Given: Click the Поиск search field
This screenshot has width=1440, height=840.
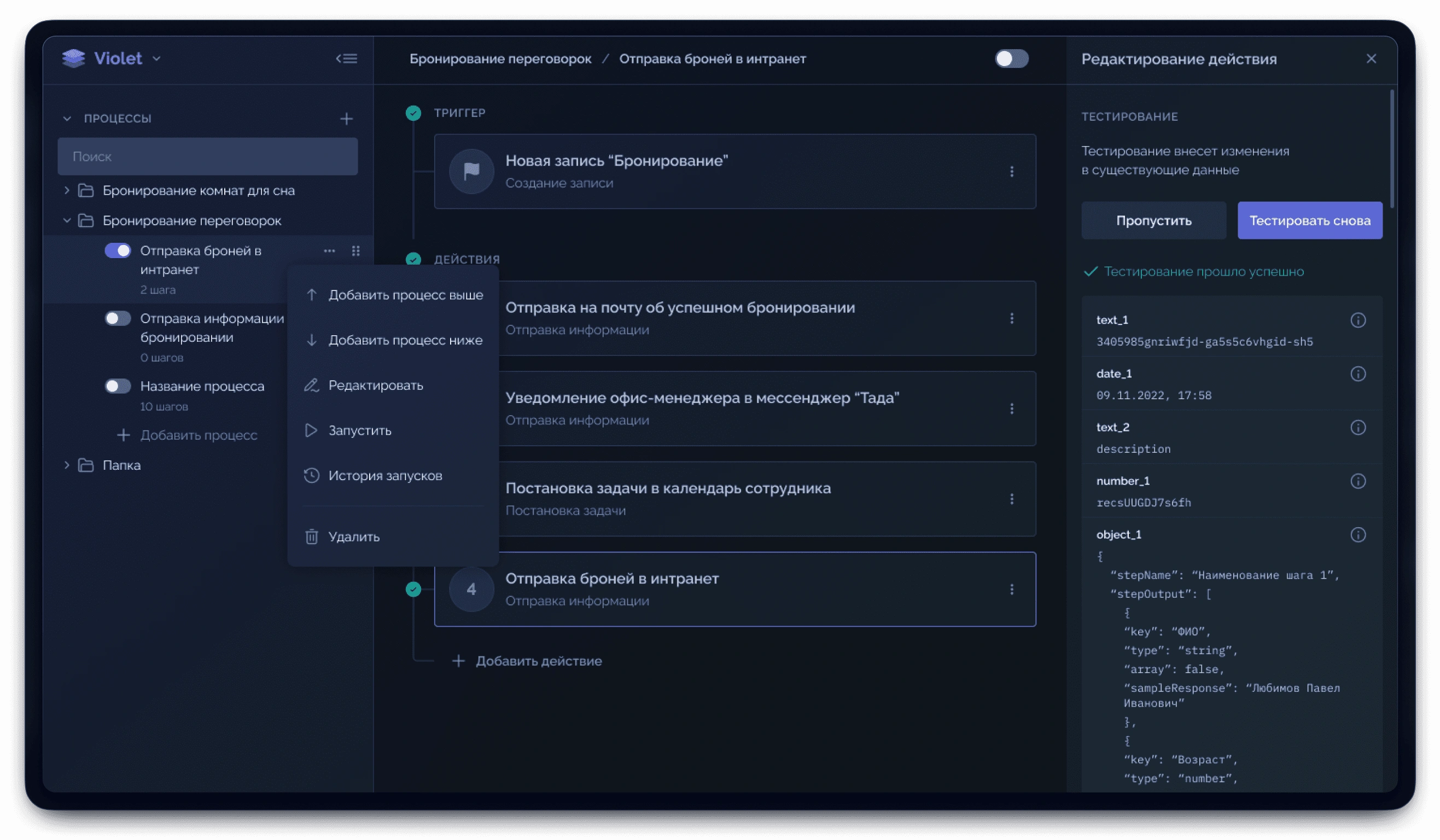Looking at the screenshot, I should [x=207, y=156].
